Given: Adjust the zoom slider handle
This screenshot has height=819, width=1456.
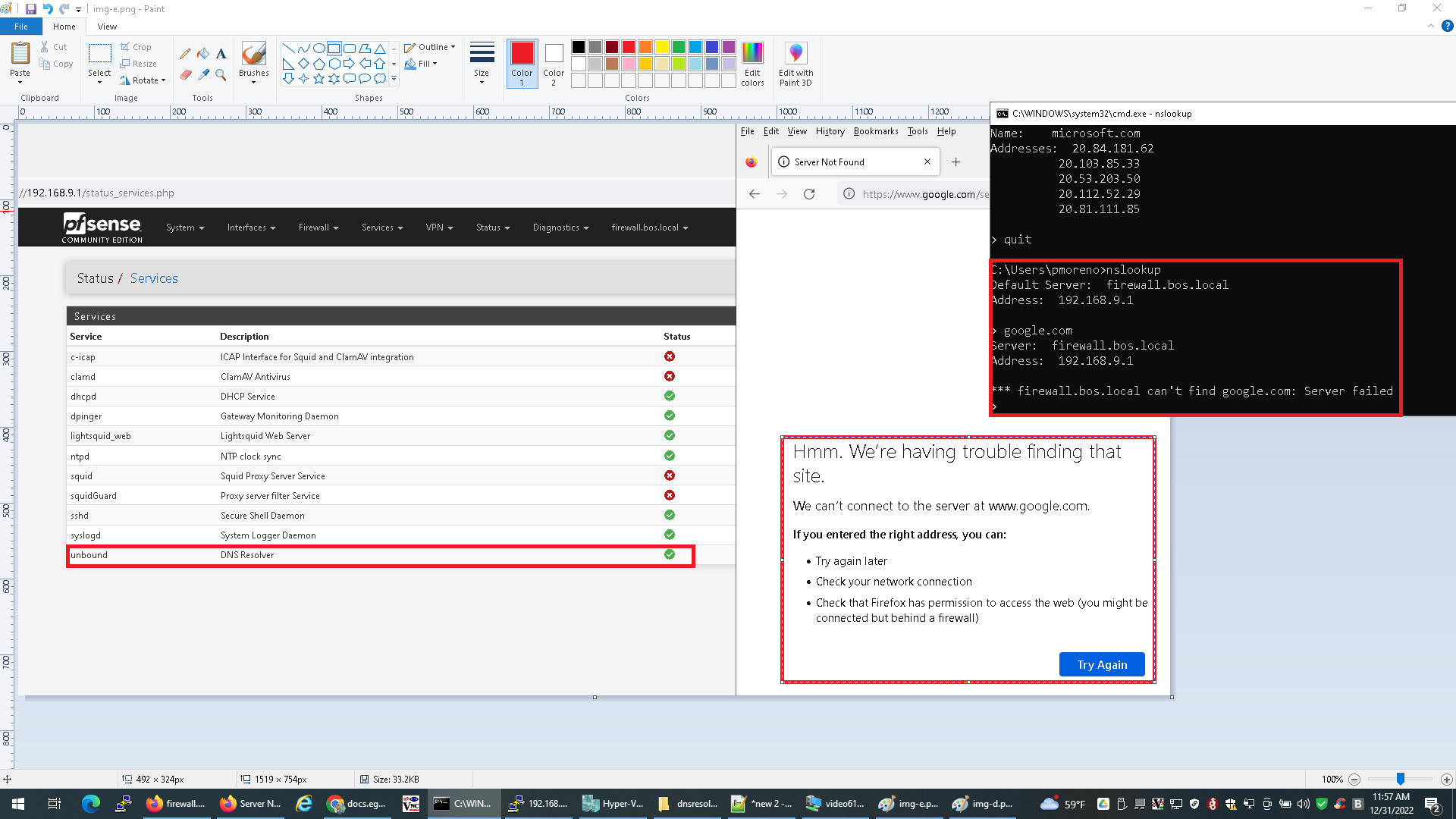Looking at the screenshot, I should (x=1401, y=779).
